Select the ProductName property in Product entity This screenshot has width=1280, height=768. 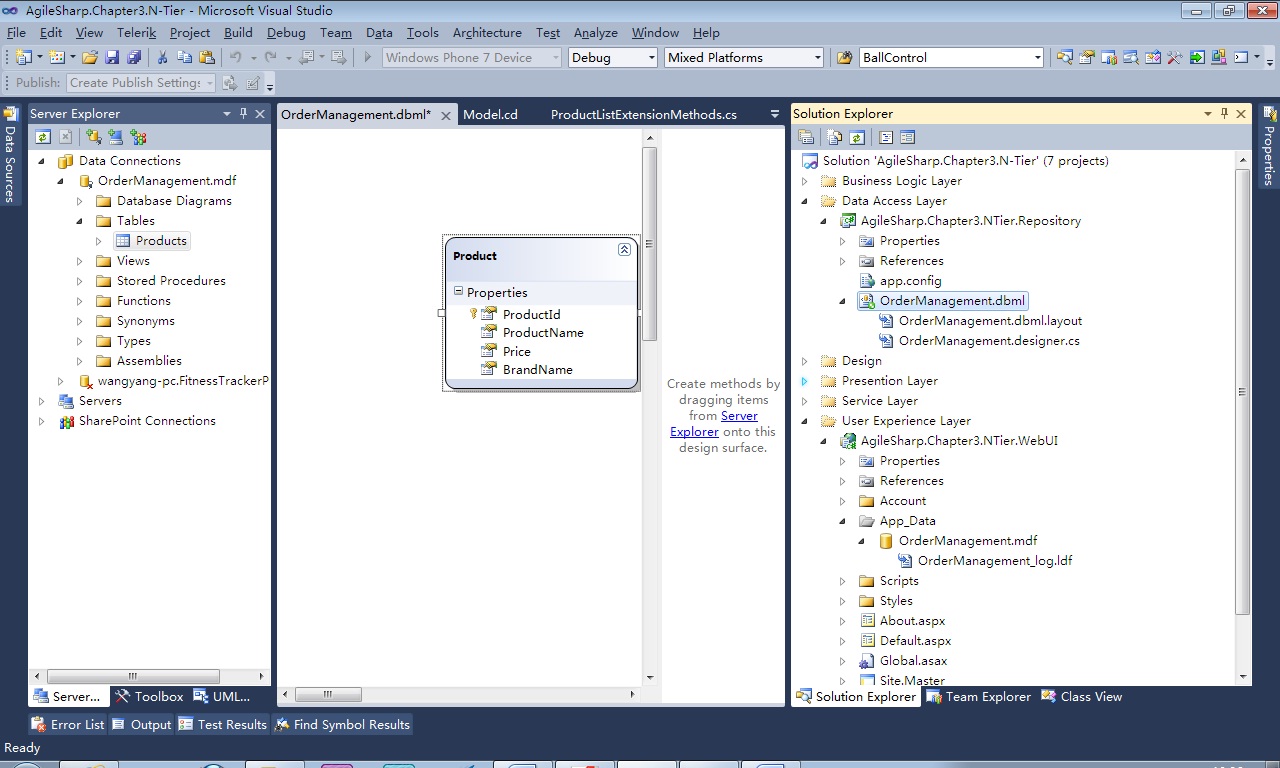click(x=543, y=333)
